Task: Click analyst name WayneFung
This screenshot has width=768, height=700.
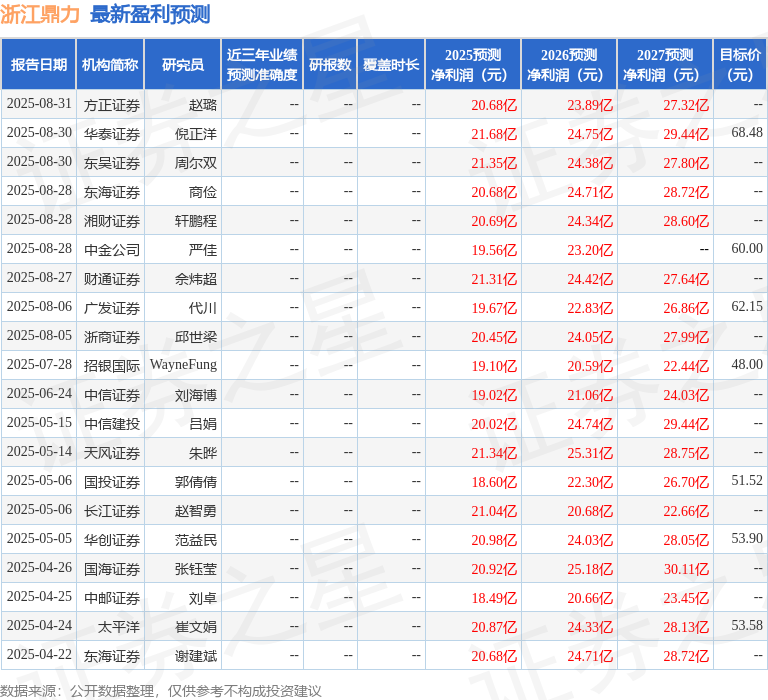Action: (x=183, y=365)
